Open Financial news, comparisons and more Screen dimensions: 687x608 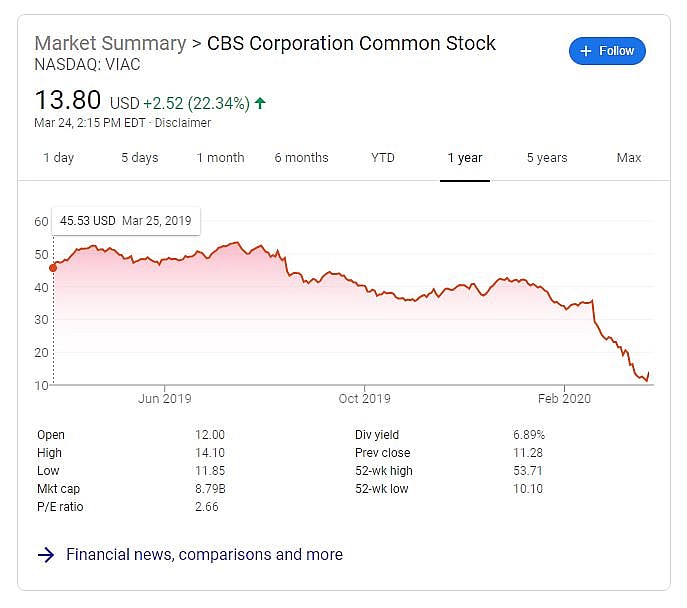coord(204,554)
